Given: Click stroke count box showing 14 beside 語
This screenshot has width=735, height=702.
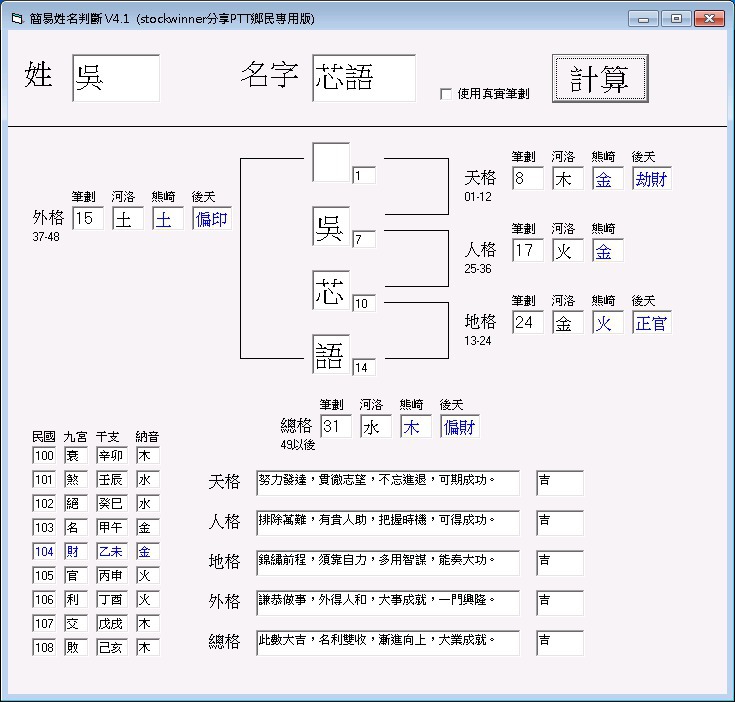Looking at the screenshot, I should point(364,367).
